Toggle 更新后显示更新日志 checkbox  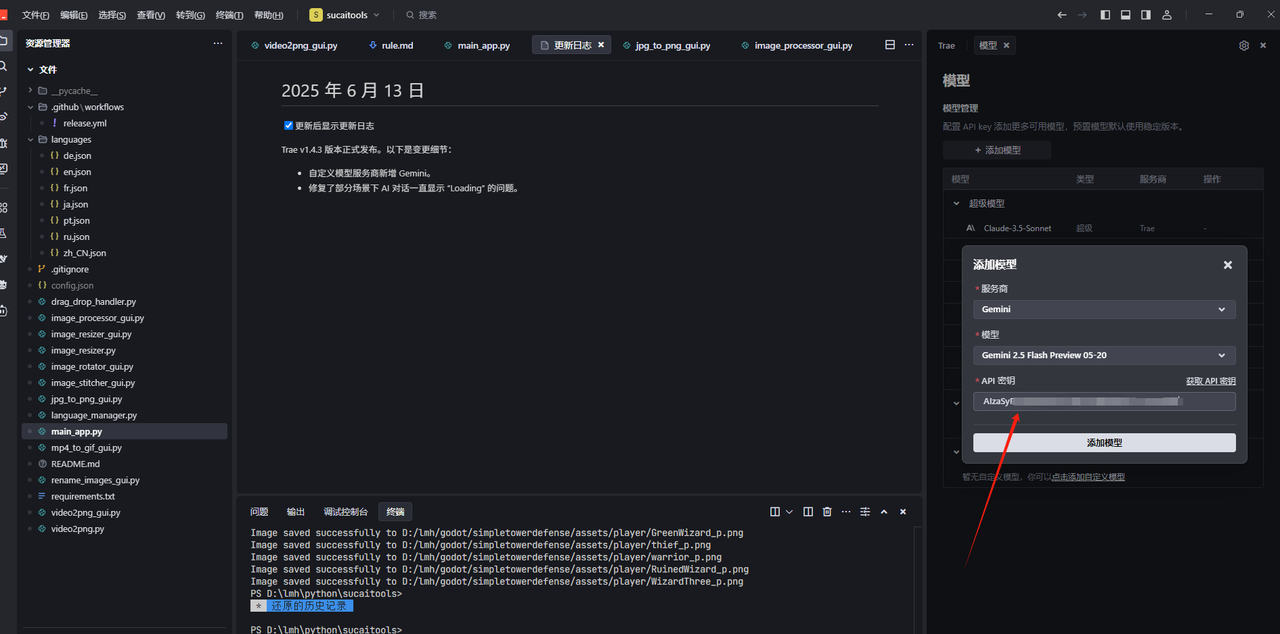coord(289,125)
